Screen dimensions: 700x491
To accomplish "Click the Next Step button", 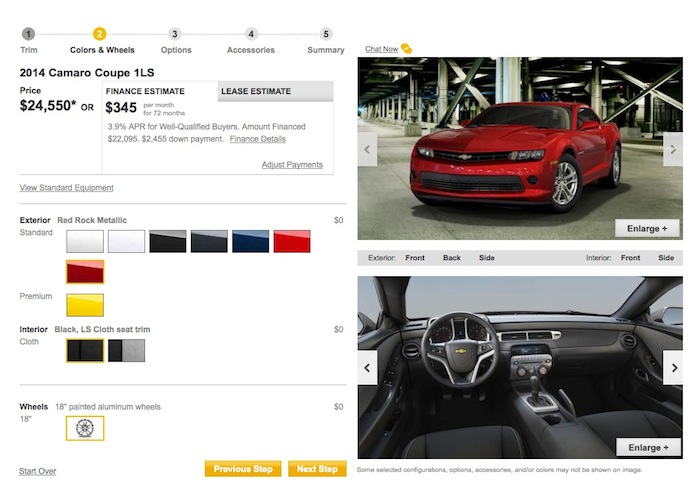I will [317, 469].
